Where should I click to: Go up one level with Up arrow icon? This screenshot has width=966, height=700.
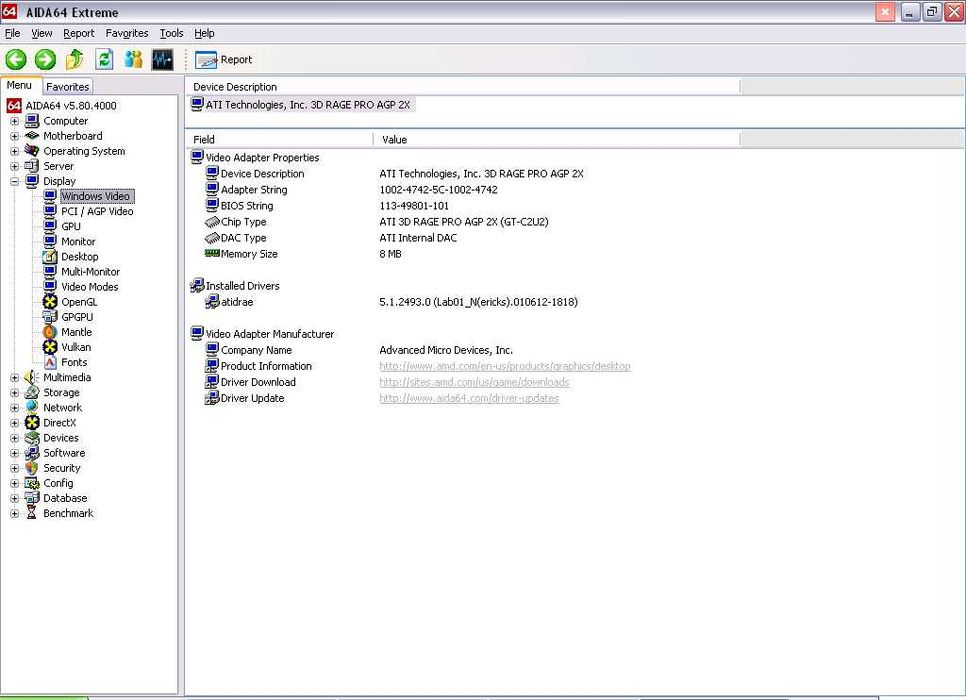pyautogui.click(x=75, y=60)
